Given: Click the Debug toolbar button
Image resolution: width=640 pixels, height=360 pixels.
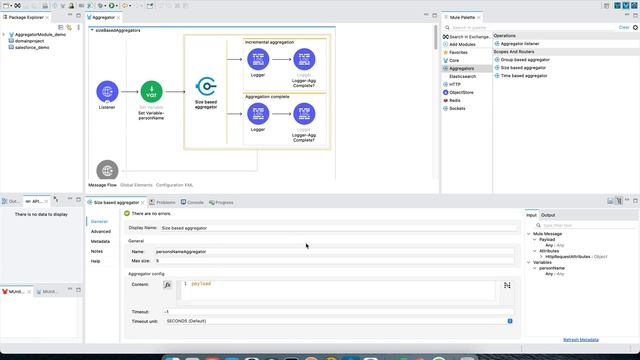Looking at the screenshot, I should pos(100,6).
